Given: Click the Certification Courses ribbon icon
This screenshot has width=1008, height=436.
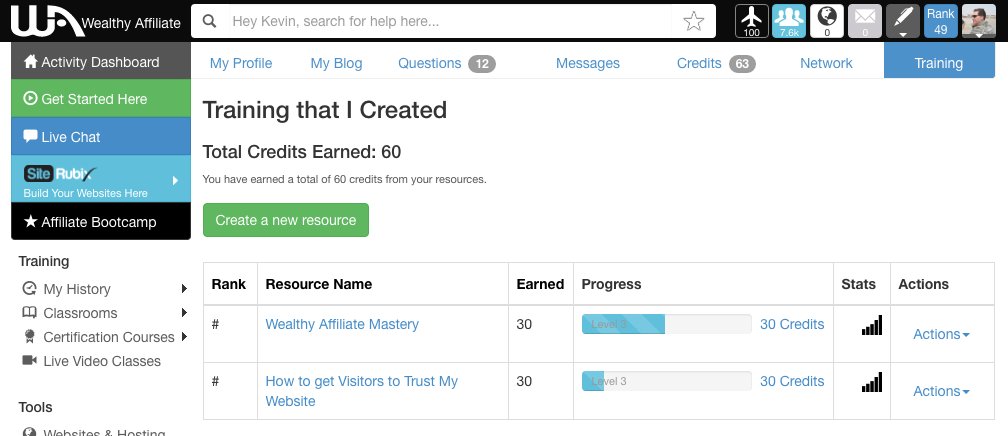Looking at the screenshot, I should pos(30,336).
